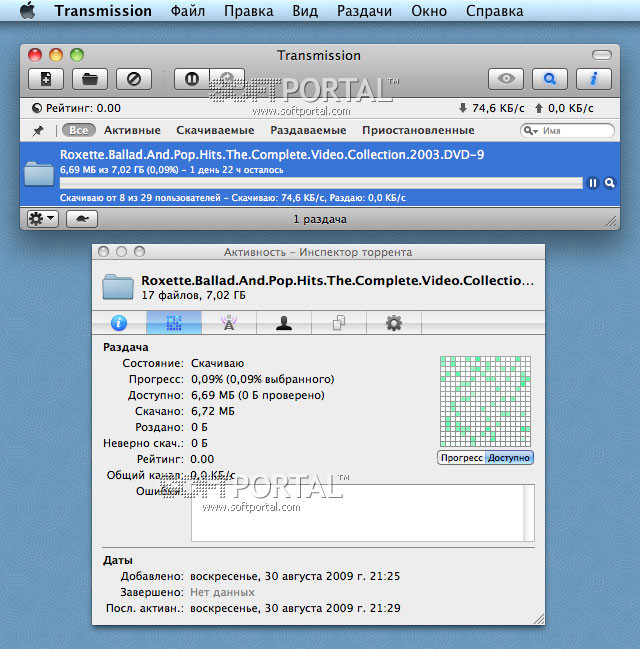Select the Roxette torrent folder icon in list
Viewport: 640px width, 649px height.
point(39,174)
